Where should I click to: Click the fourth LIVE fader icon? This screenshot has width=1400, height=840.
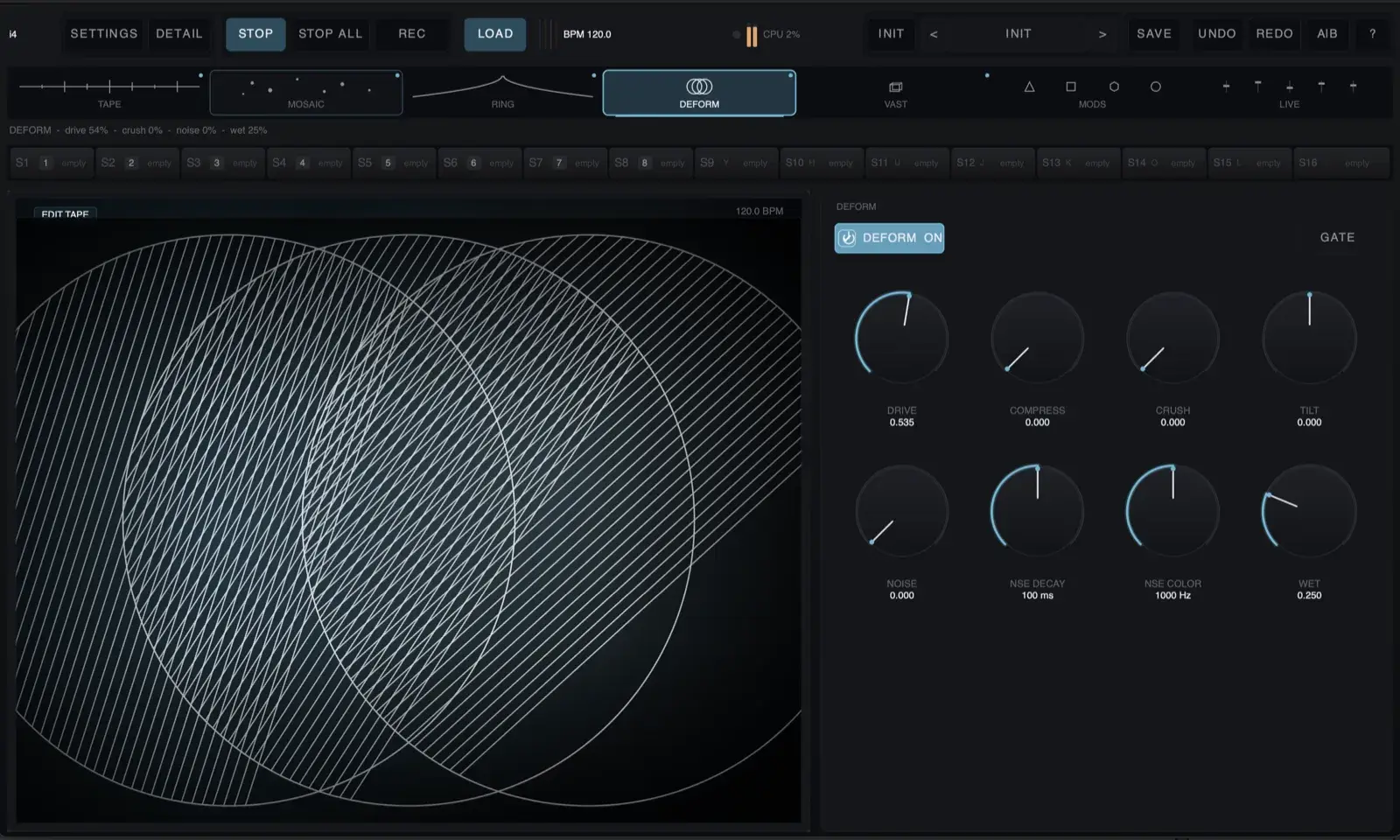tap(1321, 87)
